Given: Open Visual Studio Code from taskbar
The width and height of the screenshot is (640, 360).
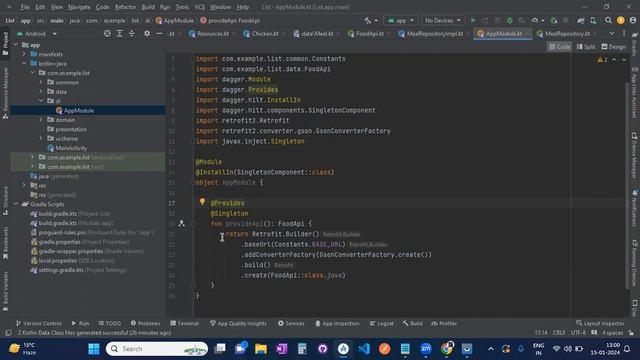Looking at the screenshot, I should (364, 349).
